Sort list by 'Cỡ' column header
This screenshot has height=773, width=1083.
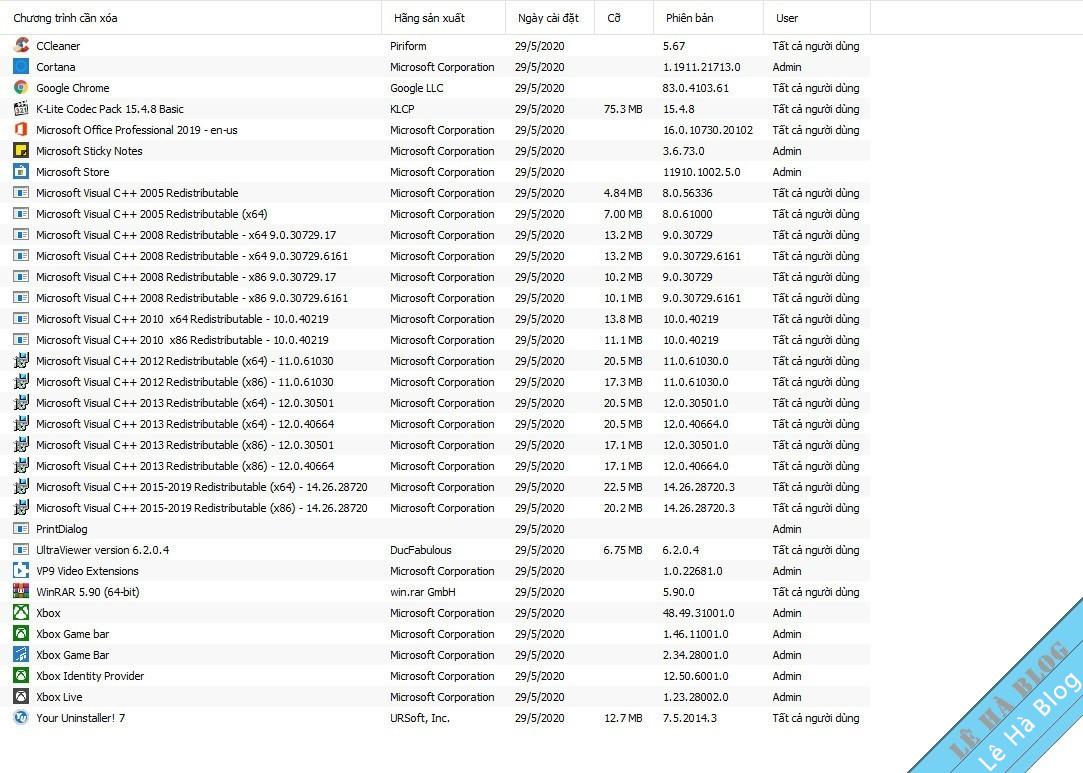click(x=624, y=18)
